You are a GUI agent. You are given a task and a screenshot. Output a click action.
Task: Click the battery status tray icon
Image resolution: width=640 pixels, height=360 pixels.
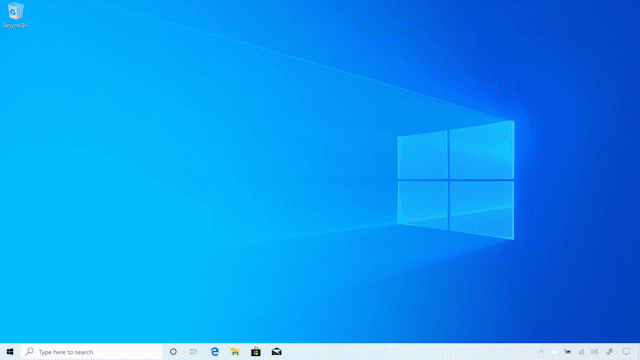pyautogui.click(x=568, y=351)
